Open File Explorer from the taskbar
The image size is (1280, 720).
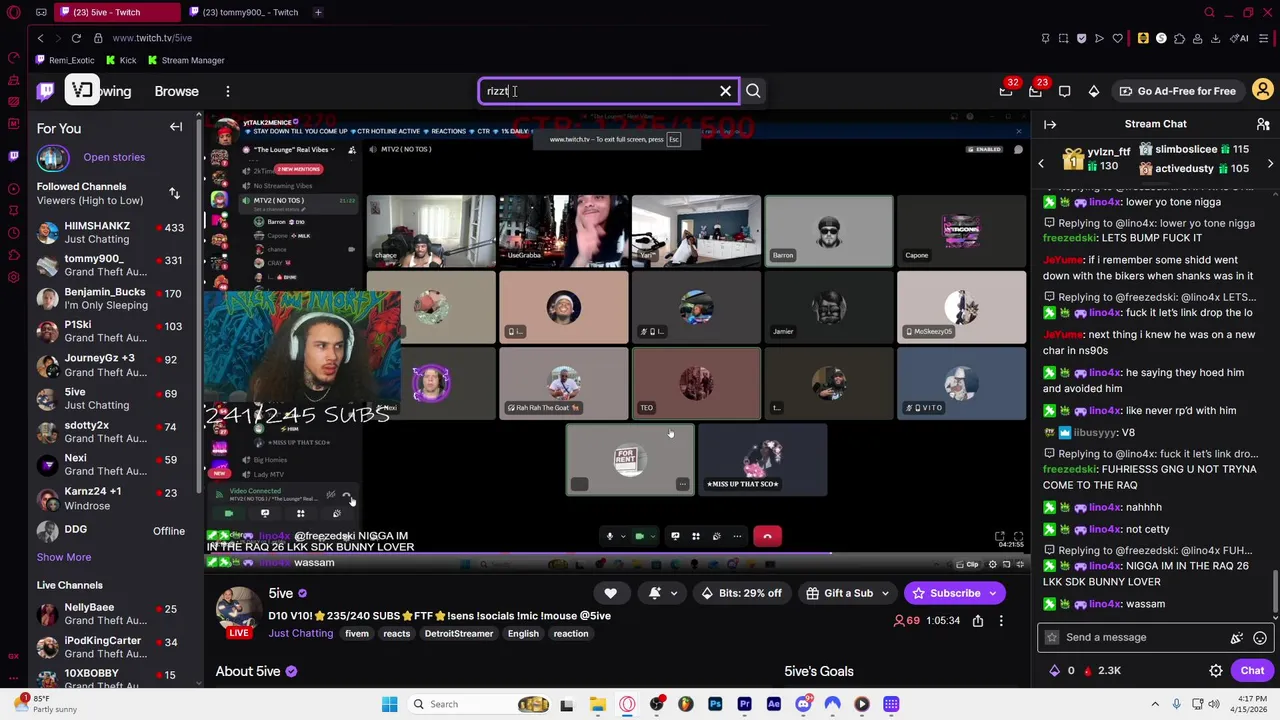click(x=598, y=704)
